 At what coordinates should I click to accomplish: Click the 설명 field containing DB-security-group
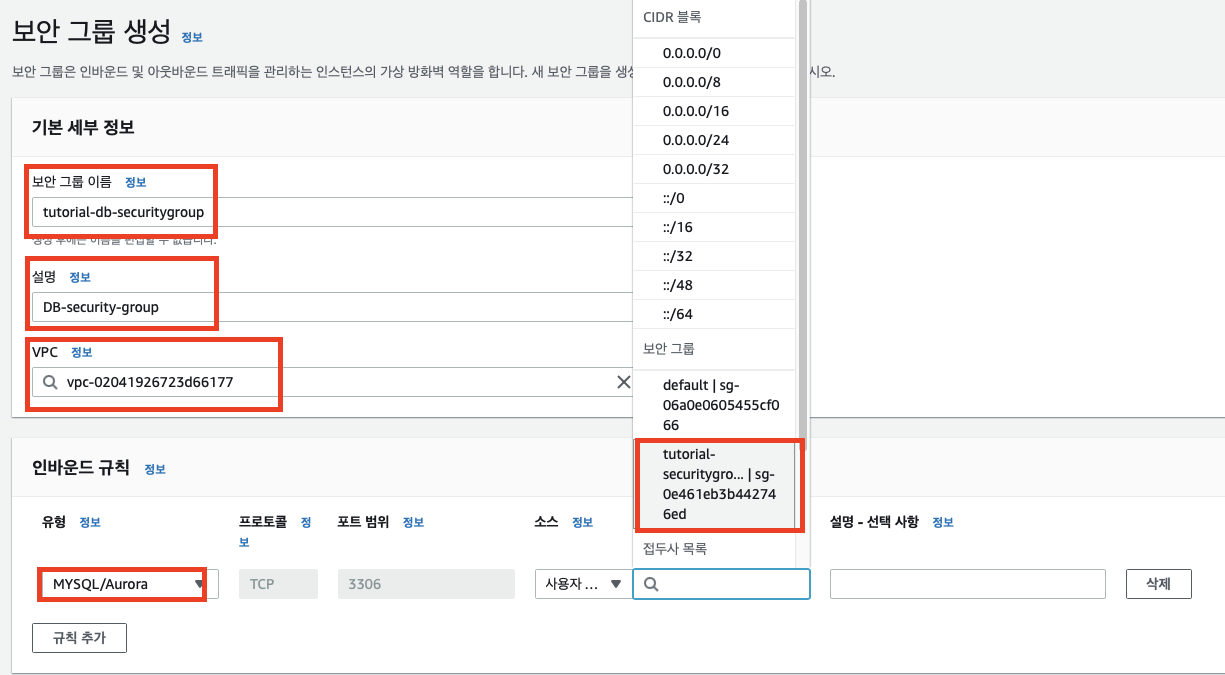[x=333, y=307]
